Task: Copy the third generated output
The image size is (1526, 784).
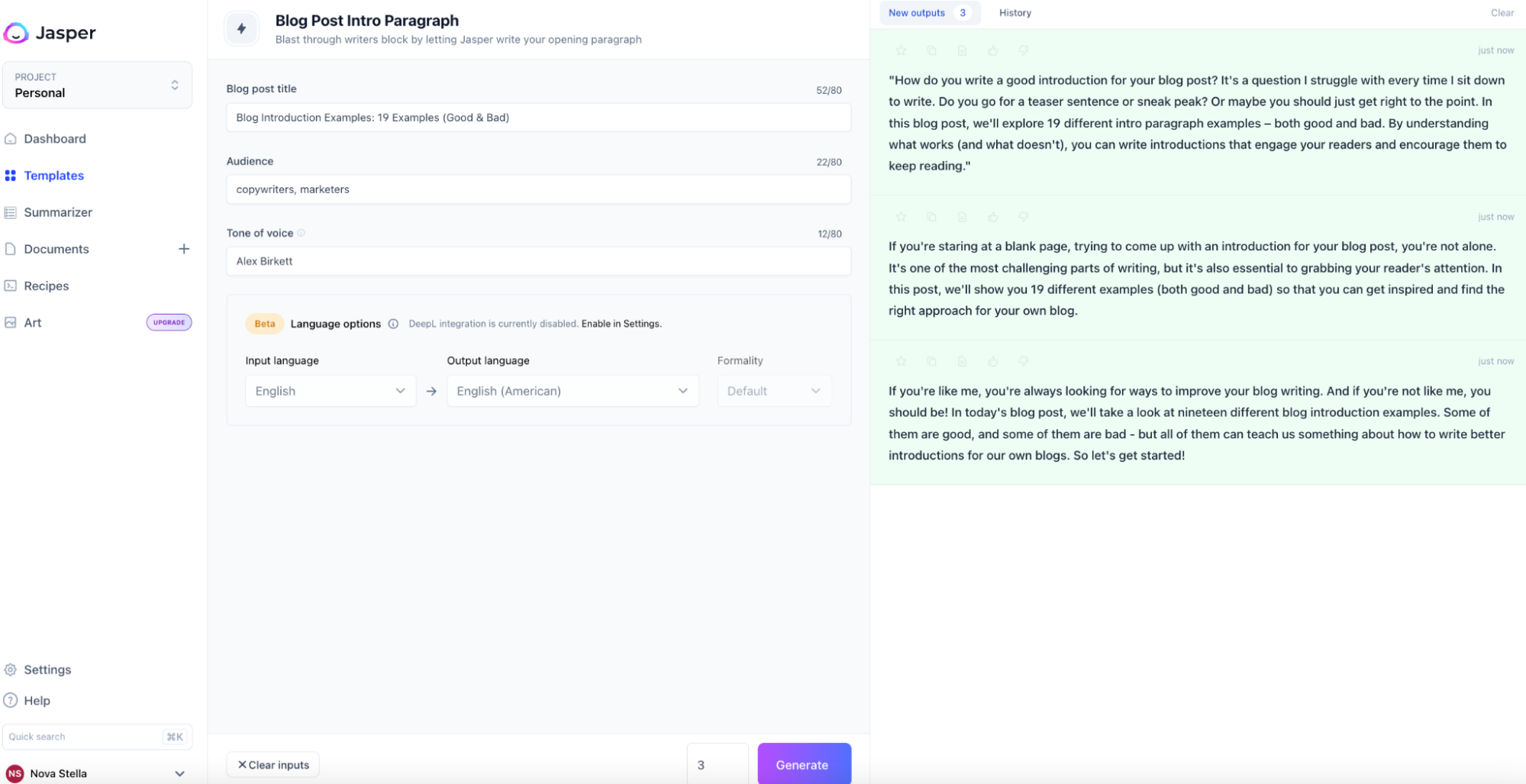Action: click(x=931, y=361)
